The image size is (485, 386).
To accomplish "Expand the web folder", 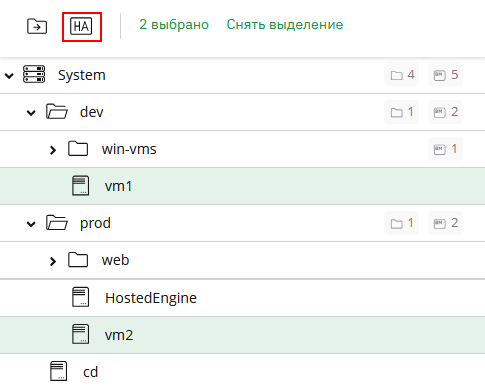I will pos(53,261).
